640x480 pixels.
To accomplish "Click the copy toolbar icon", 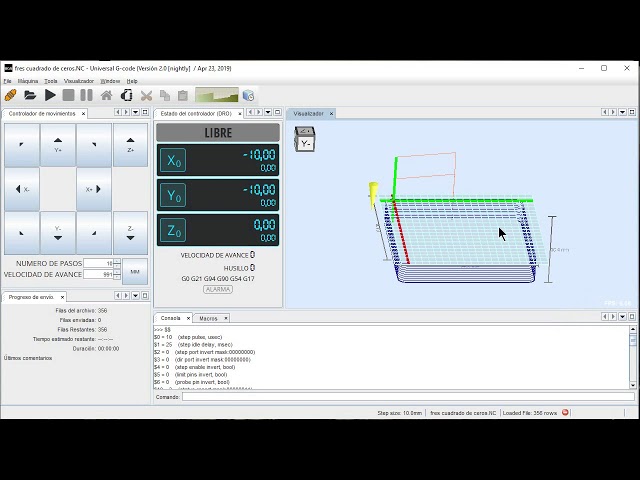I will 165,96.
